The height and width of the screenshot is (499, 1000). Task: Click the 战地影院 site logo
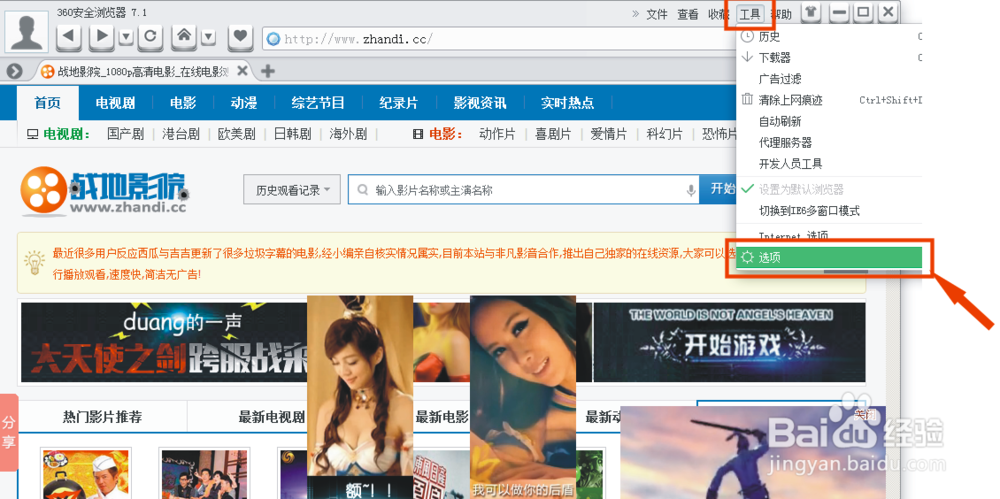105,190
